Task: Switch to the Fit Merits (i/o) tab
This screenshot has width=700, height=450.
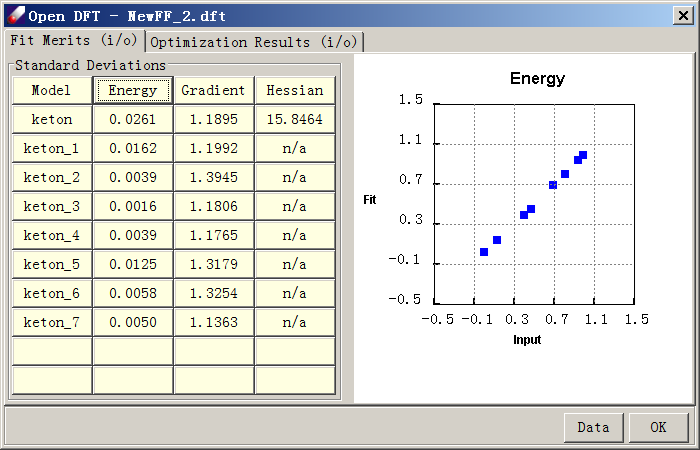Action: pos(74,41)
